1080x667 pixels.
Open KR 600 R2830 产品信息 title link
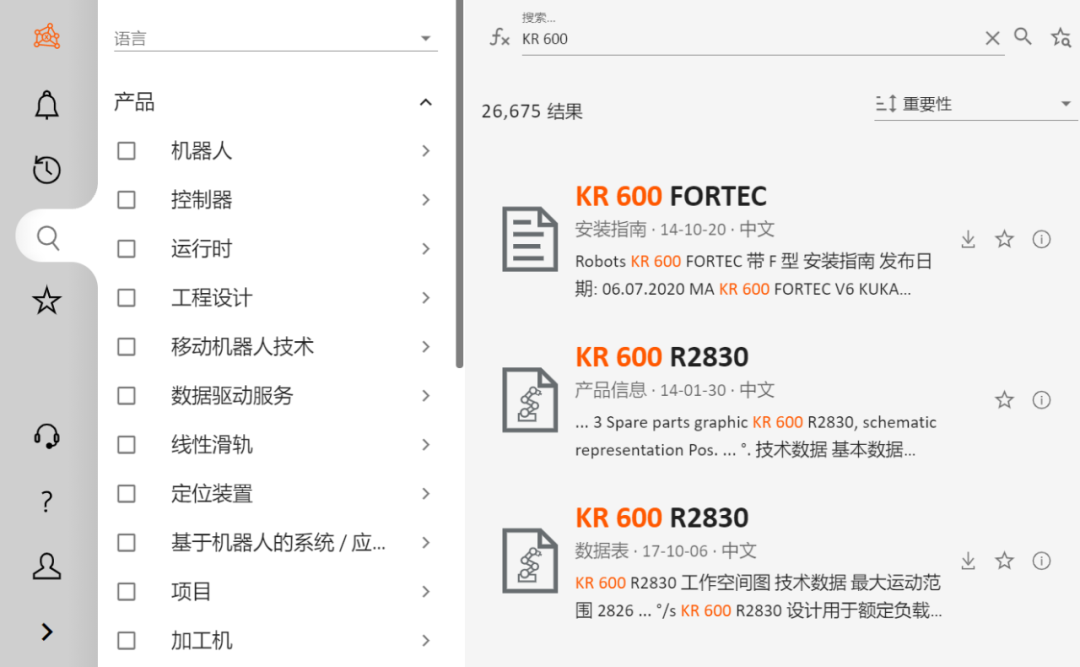662,357
